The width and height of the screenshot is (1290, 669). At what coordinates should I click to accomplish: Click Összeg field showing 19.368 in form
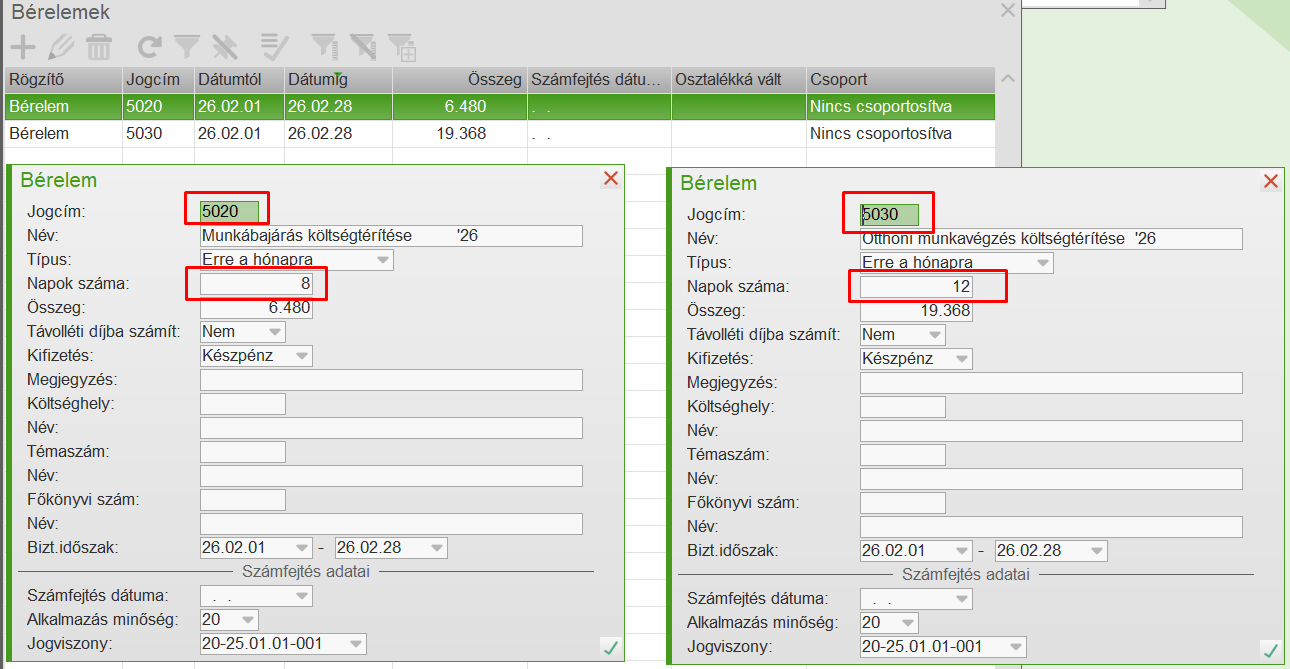[x=916, y=310]
